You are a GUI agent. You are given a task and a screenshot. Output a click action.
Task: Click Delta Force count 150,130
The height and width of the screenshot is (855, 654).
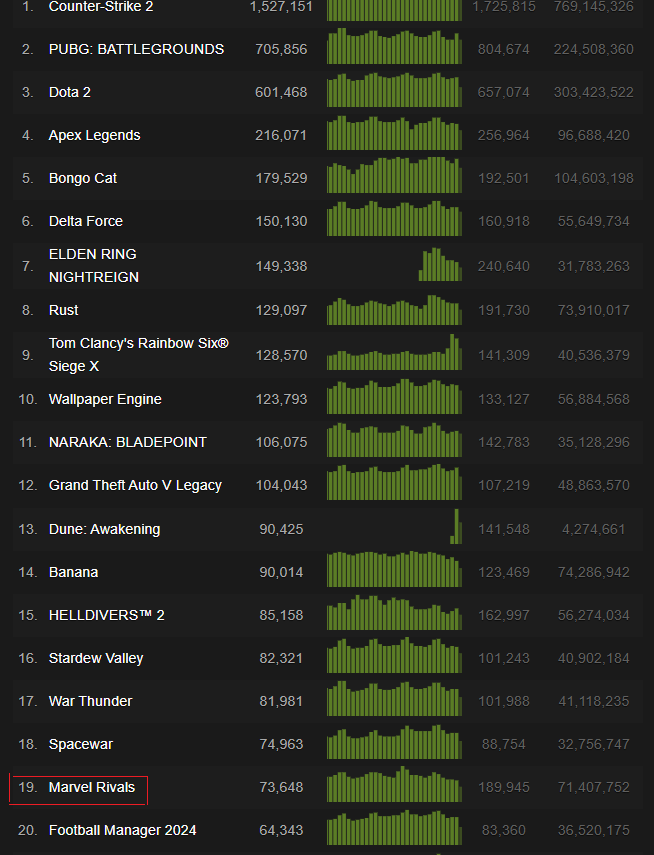(281, 221)
